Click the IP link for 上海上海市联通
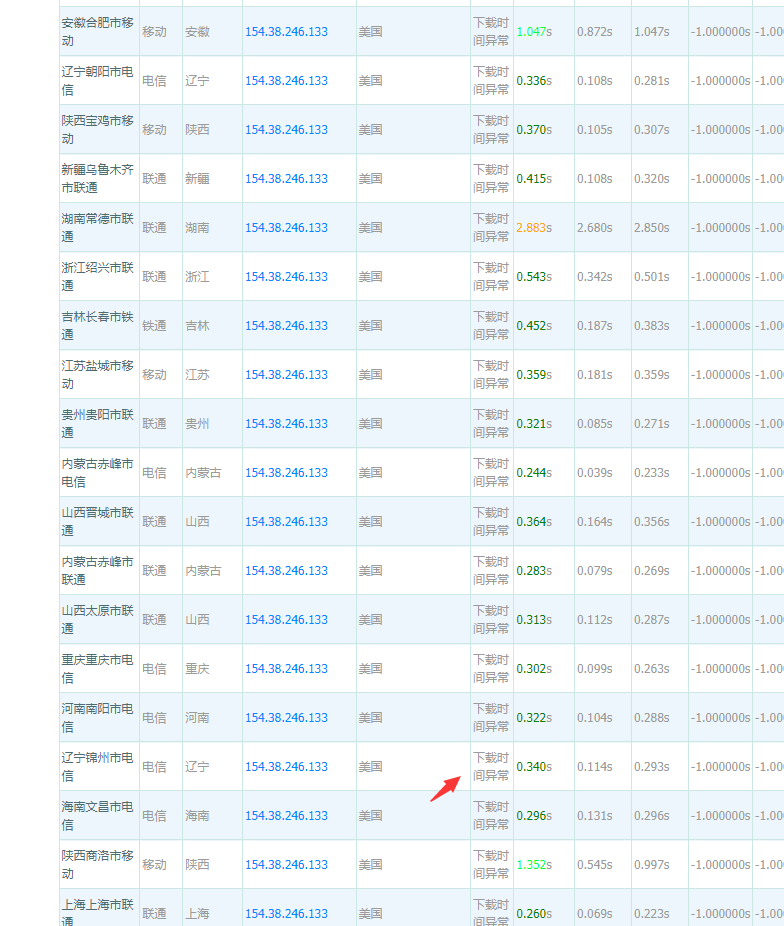 click(286, 914)
